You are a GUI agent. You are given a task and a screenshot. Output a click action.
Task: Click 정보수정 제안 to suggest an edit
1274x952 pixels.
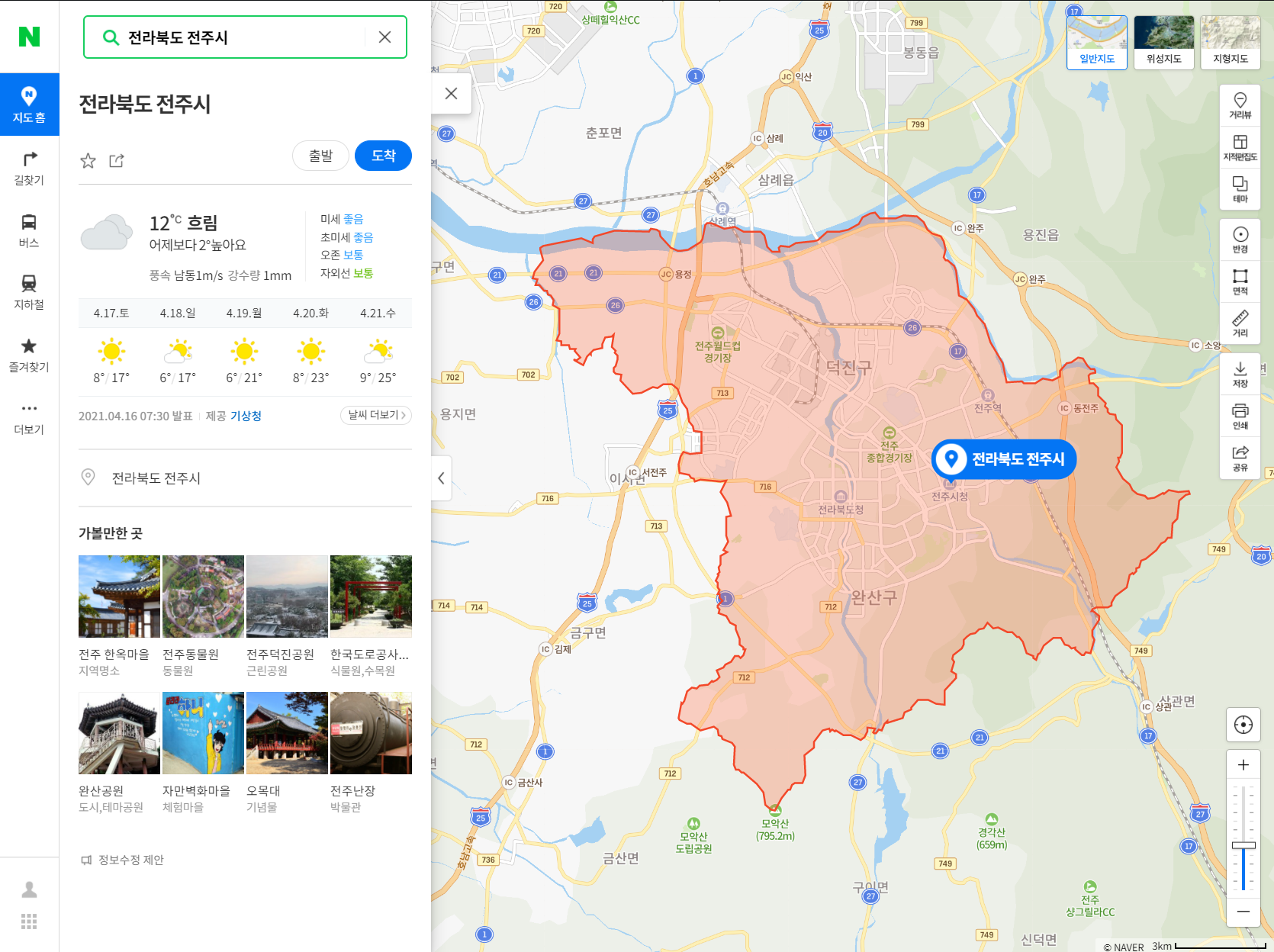tap(123, 860)
